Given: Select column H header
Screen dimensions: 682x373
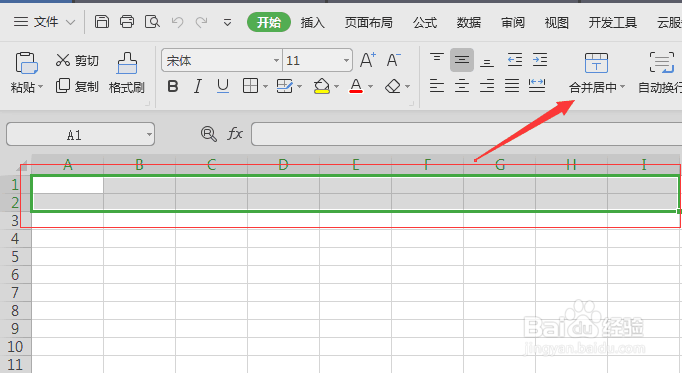Looking at the screenshot, I should pyautogui.click(x=572, y=165).
